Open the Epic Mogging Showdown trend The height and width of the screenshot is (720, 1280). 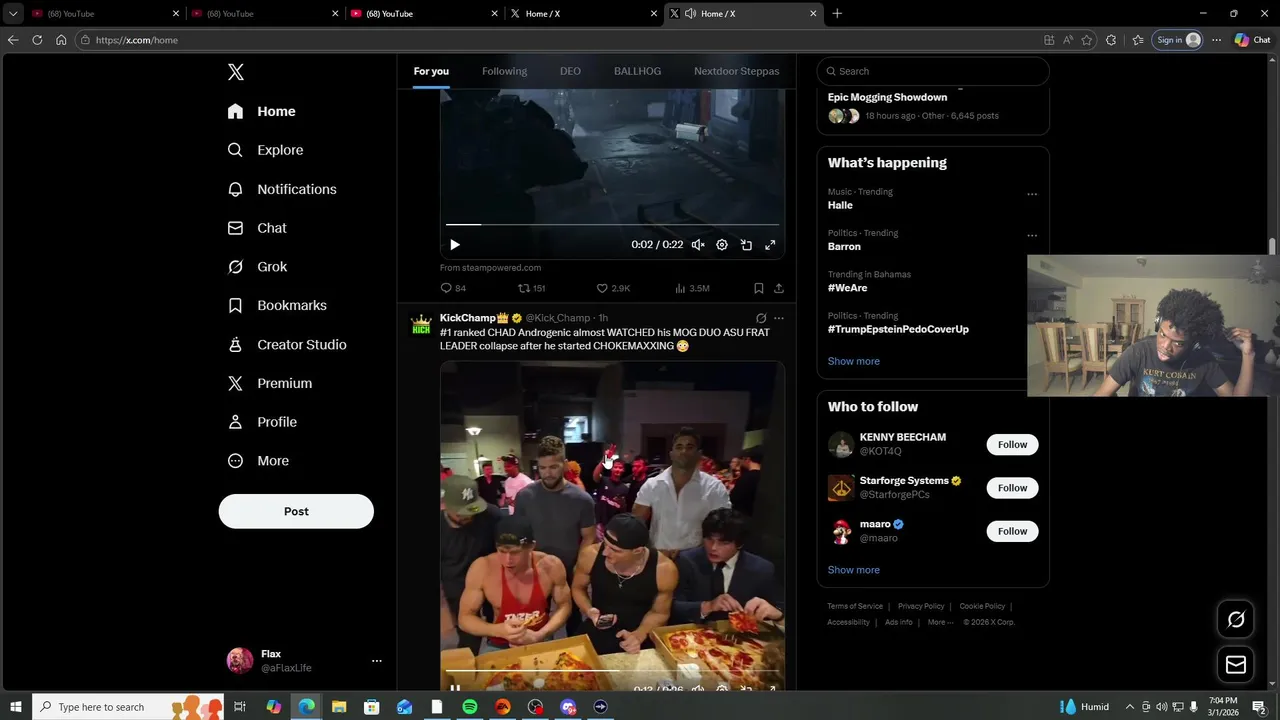click(x=887, y=97)
